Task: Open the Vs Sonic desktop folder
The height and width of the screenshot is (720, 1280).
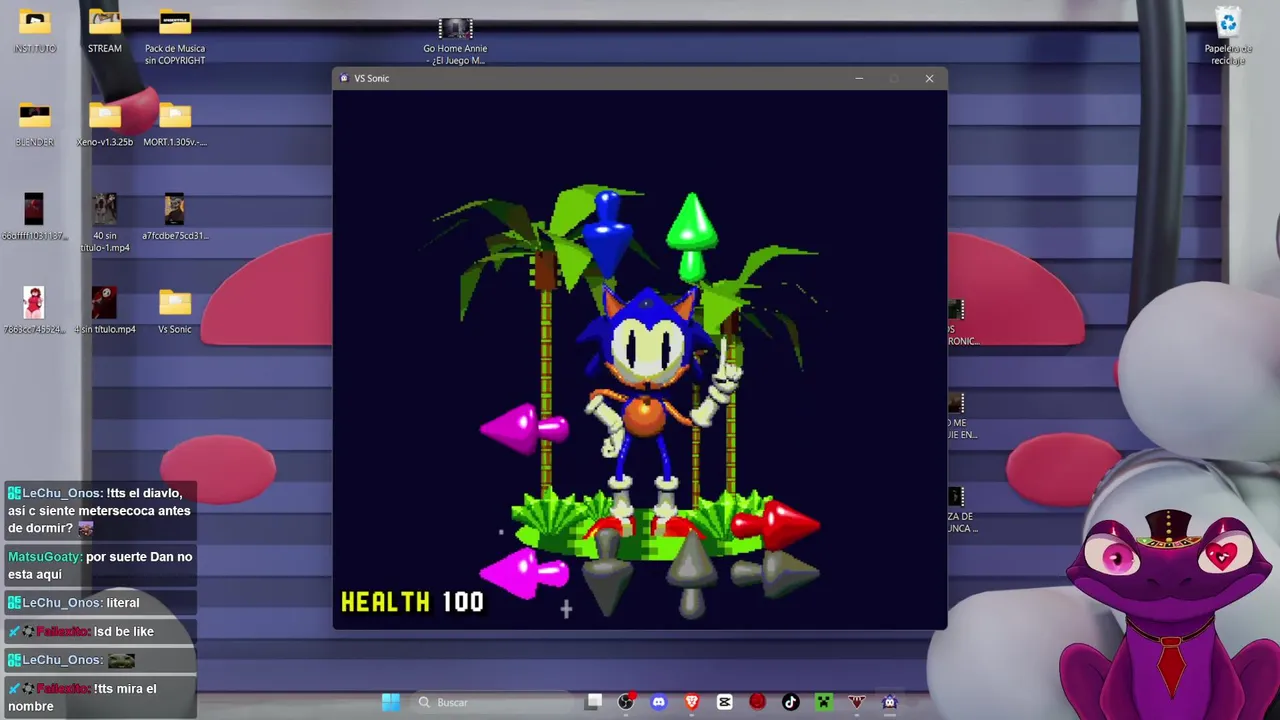Action: pyautogui.click(x=175, y=311)
